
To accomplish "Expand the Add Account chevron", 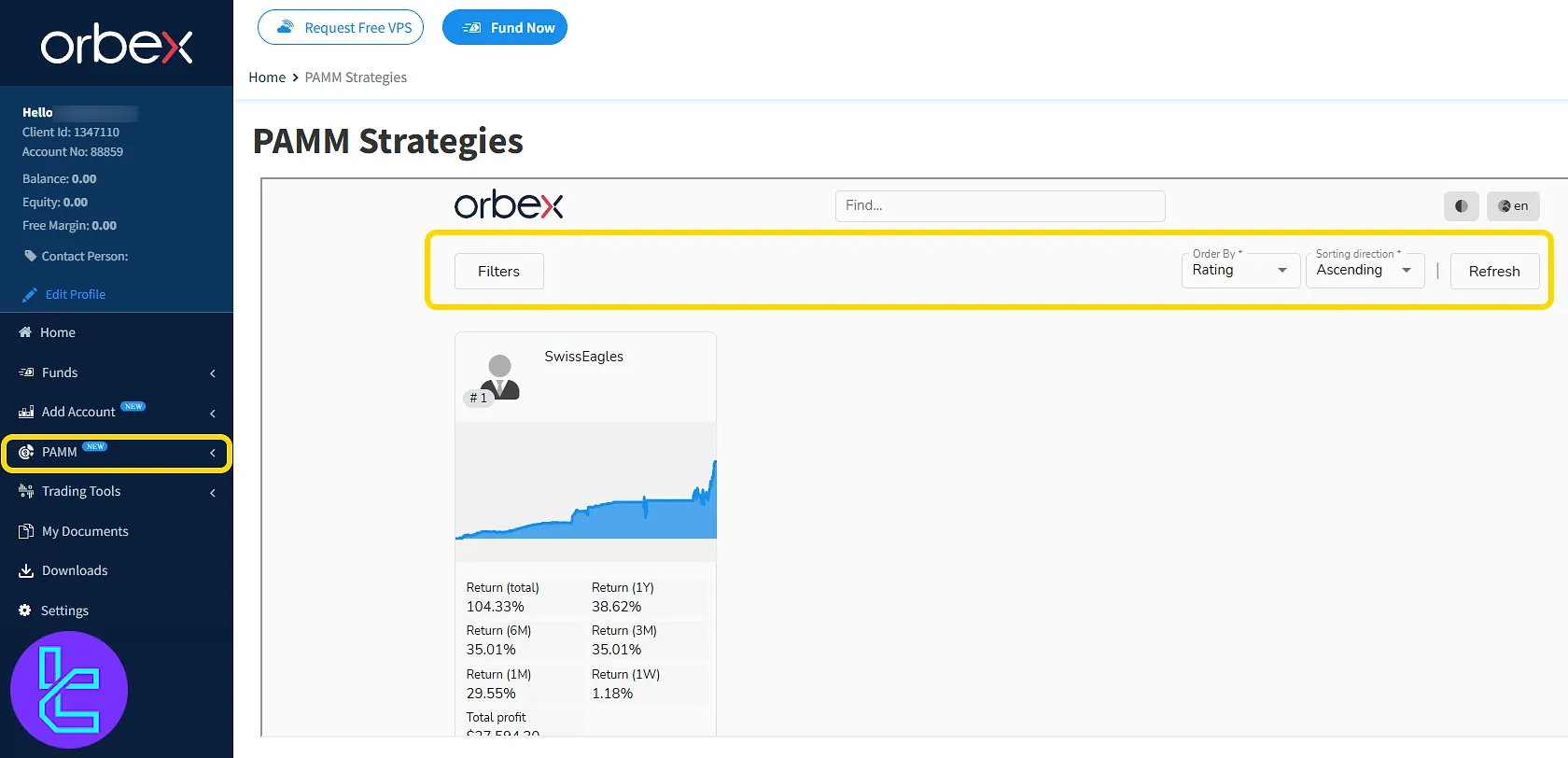I will 213,413.
